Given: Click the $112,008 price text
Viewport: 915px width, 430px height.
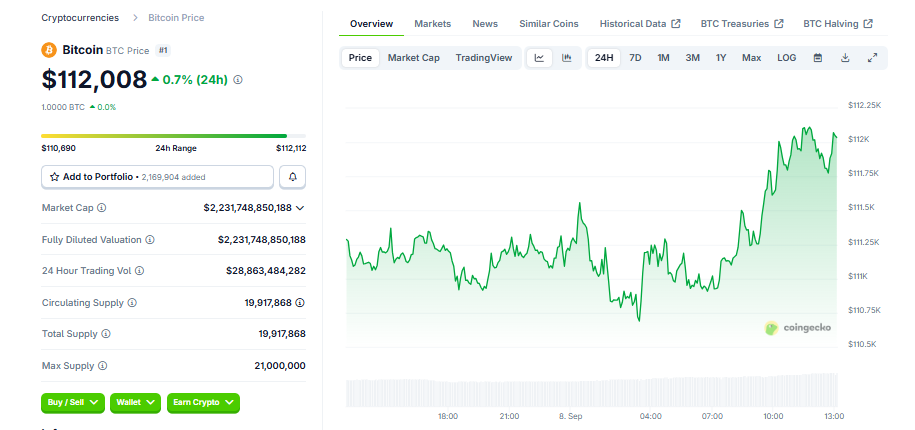Looking at the screenshot, I should point(94,80).
